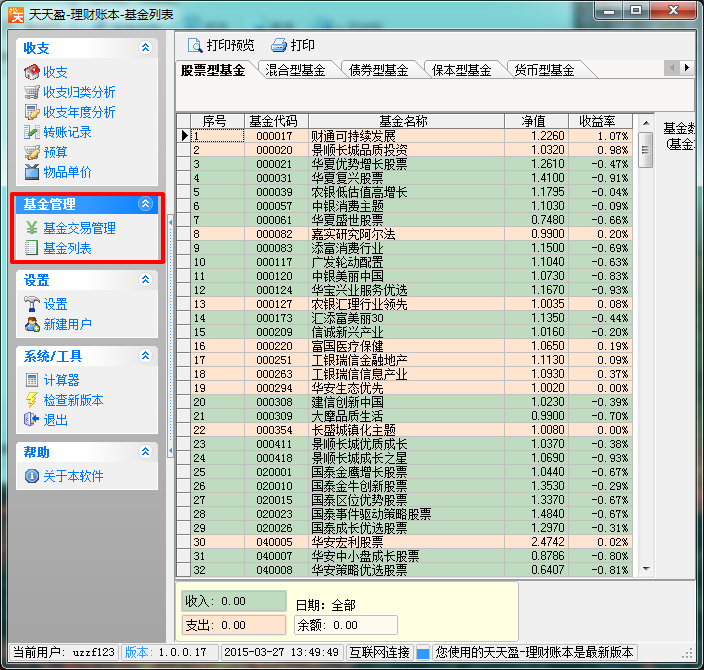Open the 关于本软件 link

click(73, 476)
